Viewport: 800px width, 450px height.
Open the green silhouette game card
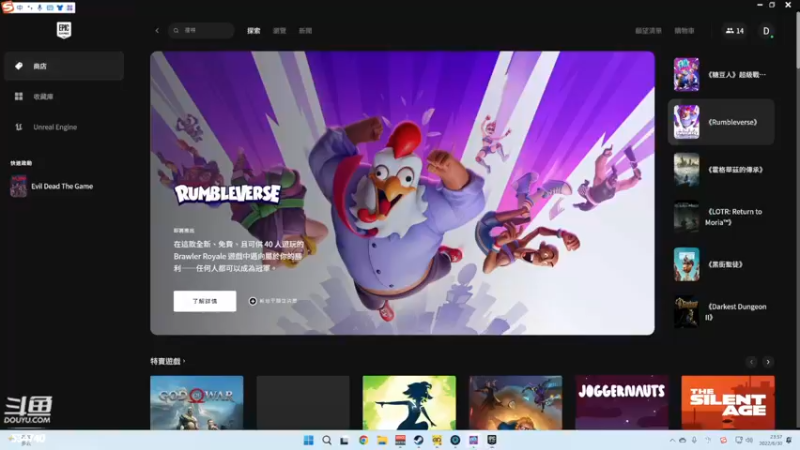(409, 403)
